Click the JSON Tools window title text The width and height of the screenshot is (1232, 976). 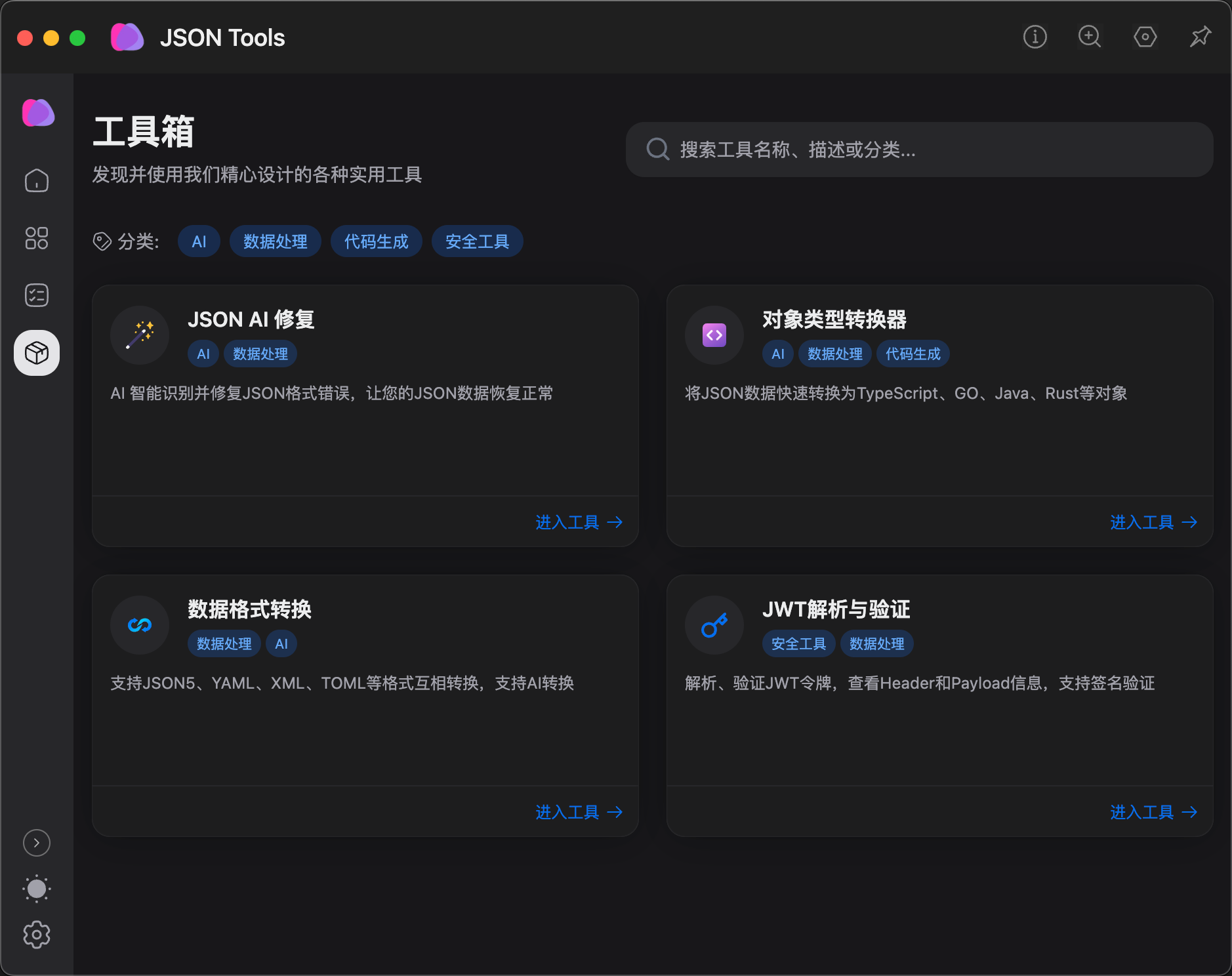click(x=222, y=38)
